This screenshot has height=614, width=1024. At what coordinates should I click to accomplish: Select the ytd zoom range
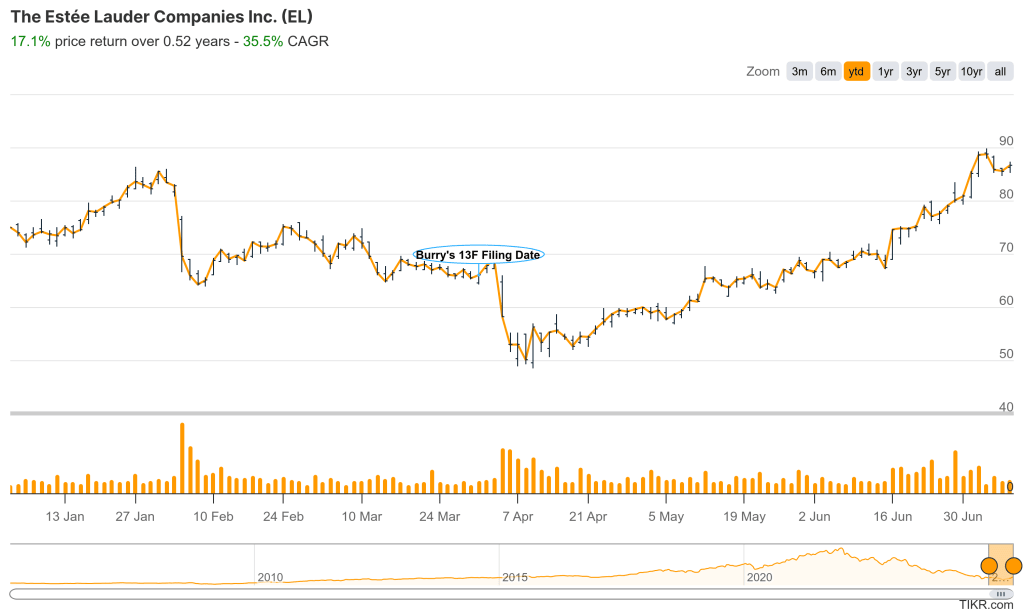[x=856, y=71]
